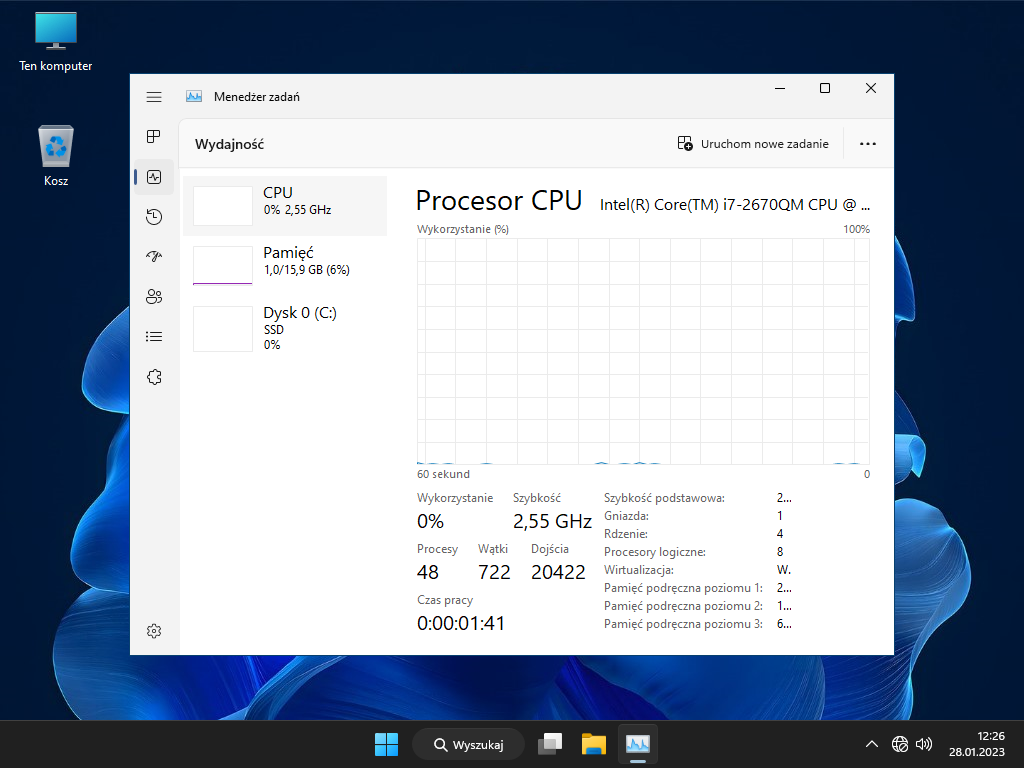Open the App history icon in sidebar

coord(154,217)
